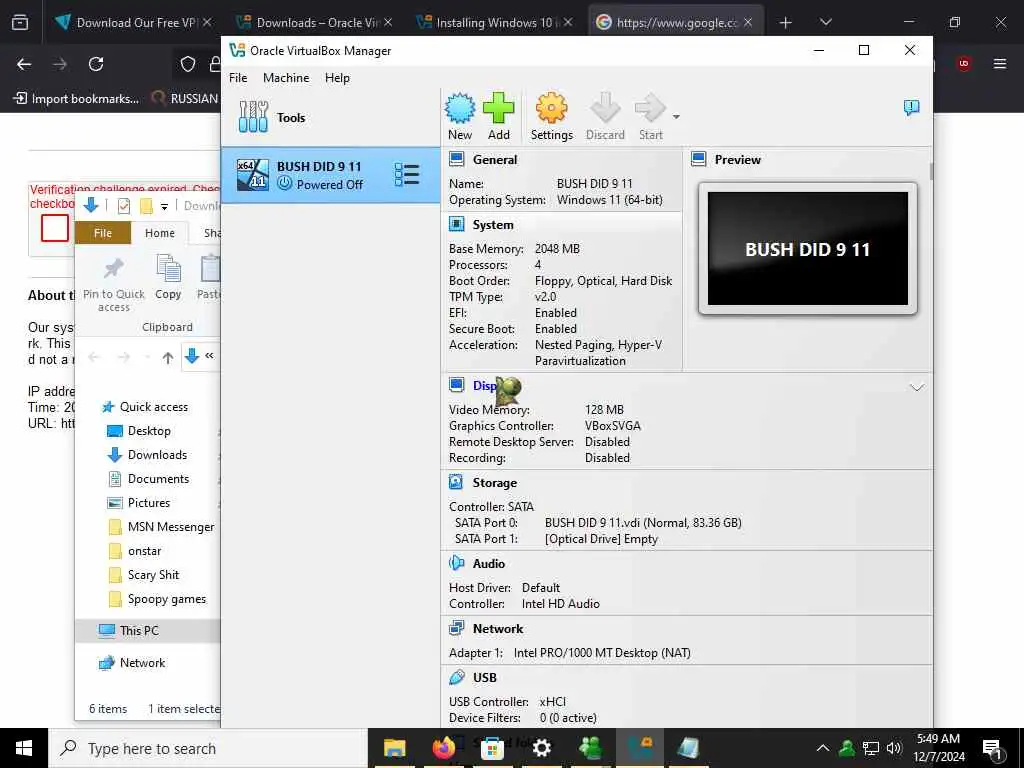
Task: Switch to Downloads – Oracle VirtualBox browser tab
Action: 313,22
